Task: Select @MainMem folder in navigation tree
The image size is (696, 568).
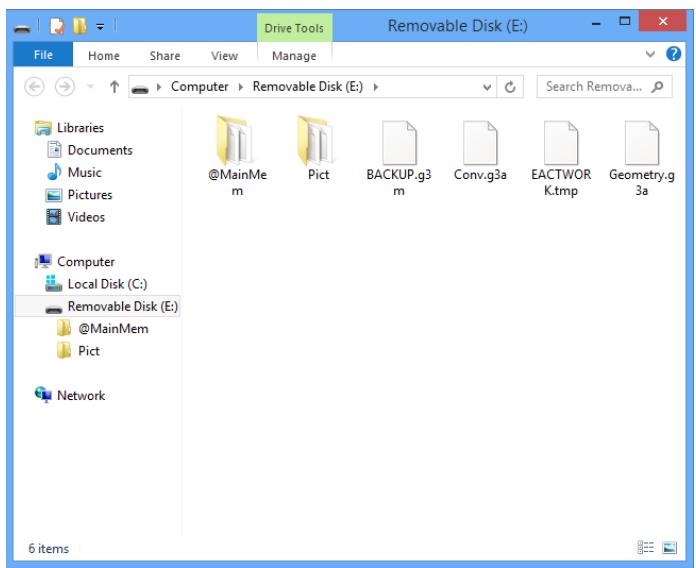Action: [113, 328]
